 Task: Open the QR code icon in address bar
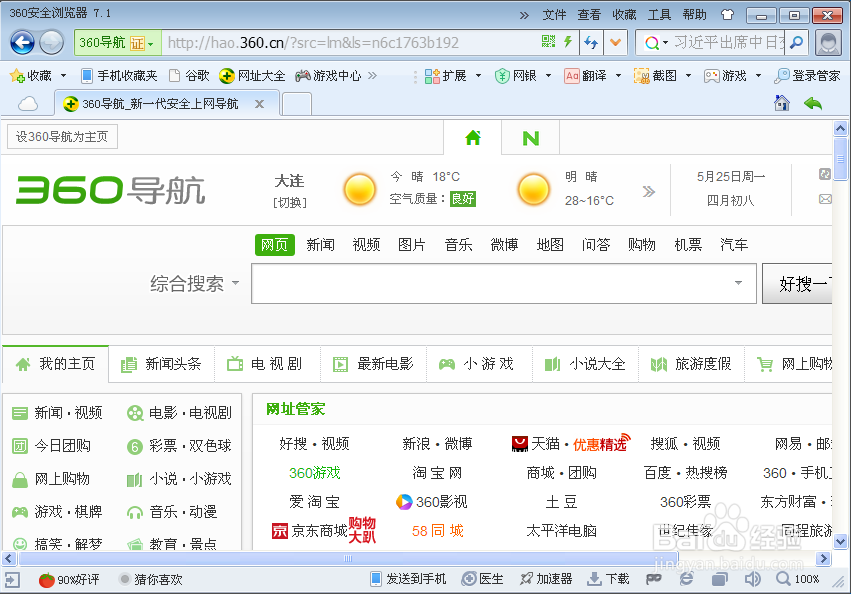[x=549, y=41]
